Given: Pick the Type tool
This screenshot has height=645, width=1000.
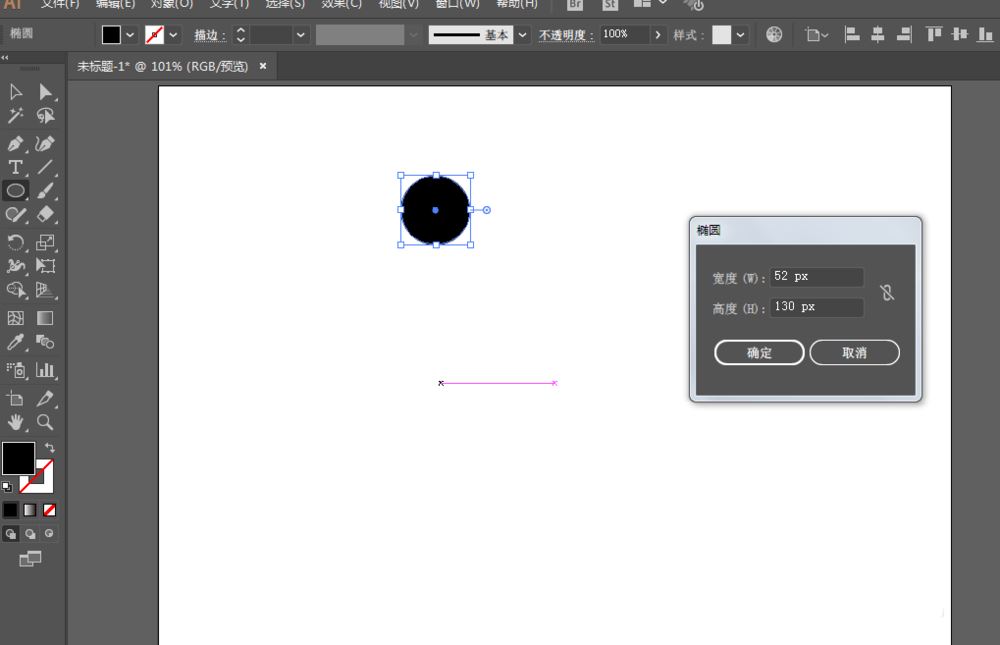Looking at the screenshot, I should click(x=15, y=167).
